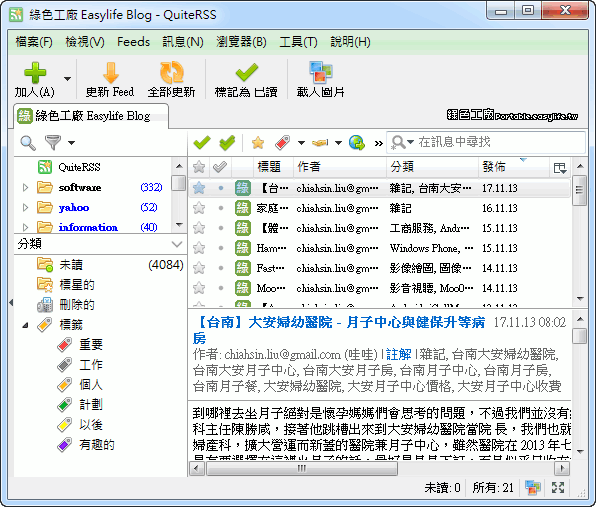Click the double green check mark-all-read icon
This screenshot has height=507, width=596.
(228, 143)
